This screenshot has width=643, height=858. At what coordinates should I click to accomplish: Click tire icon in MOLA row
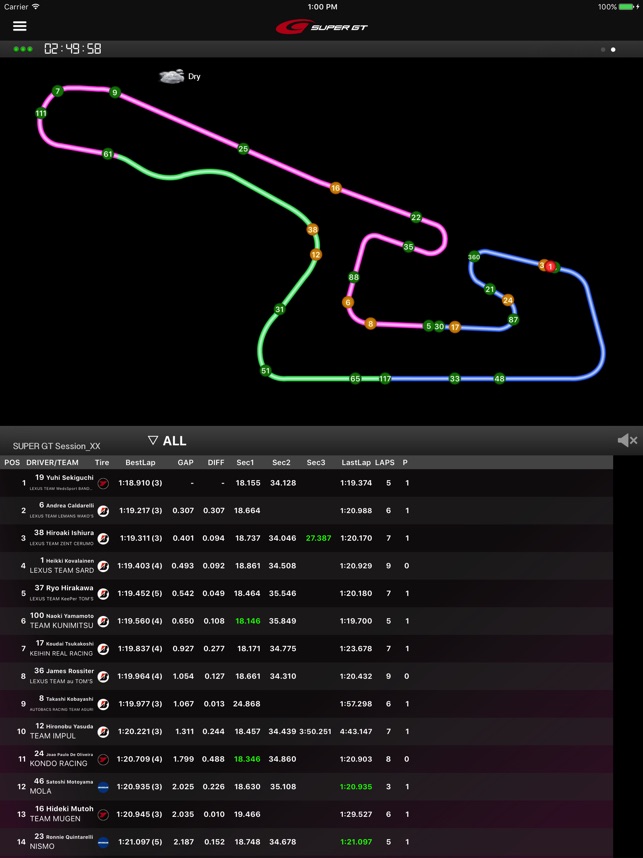click(103, 787)
